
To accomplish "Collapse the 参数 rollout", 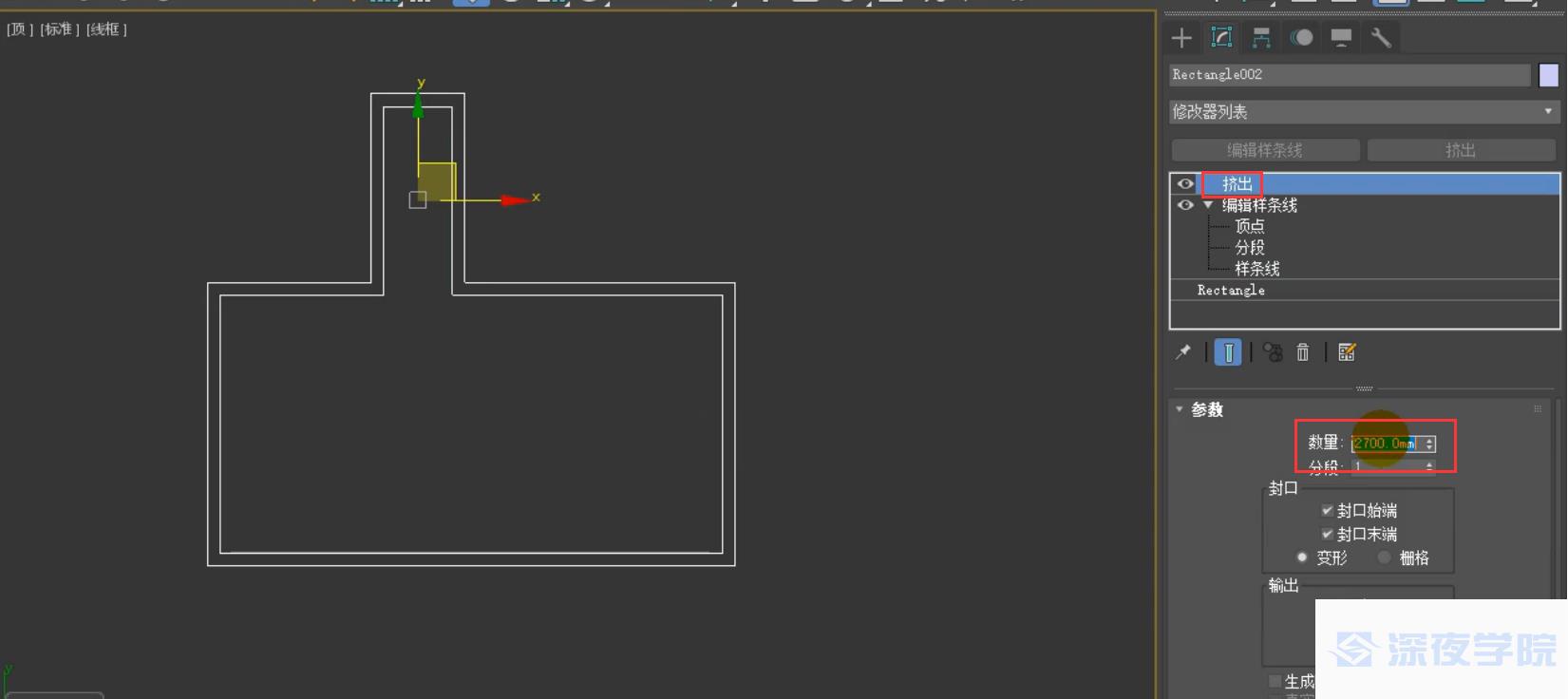I will click(x=1180, y=409).
